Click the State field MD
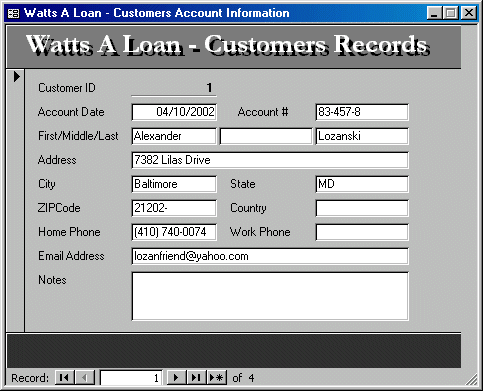The width and height of the screenshot is (483, 391). [362, 184]
